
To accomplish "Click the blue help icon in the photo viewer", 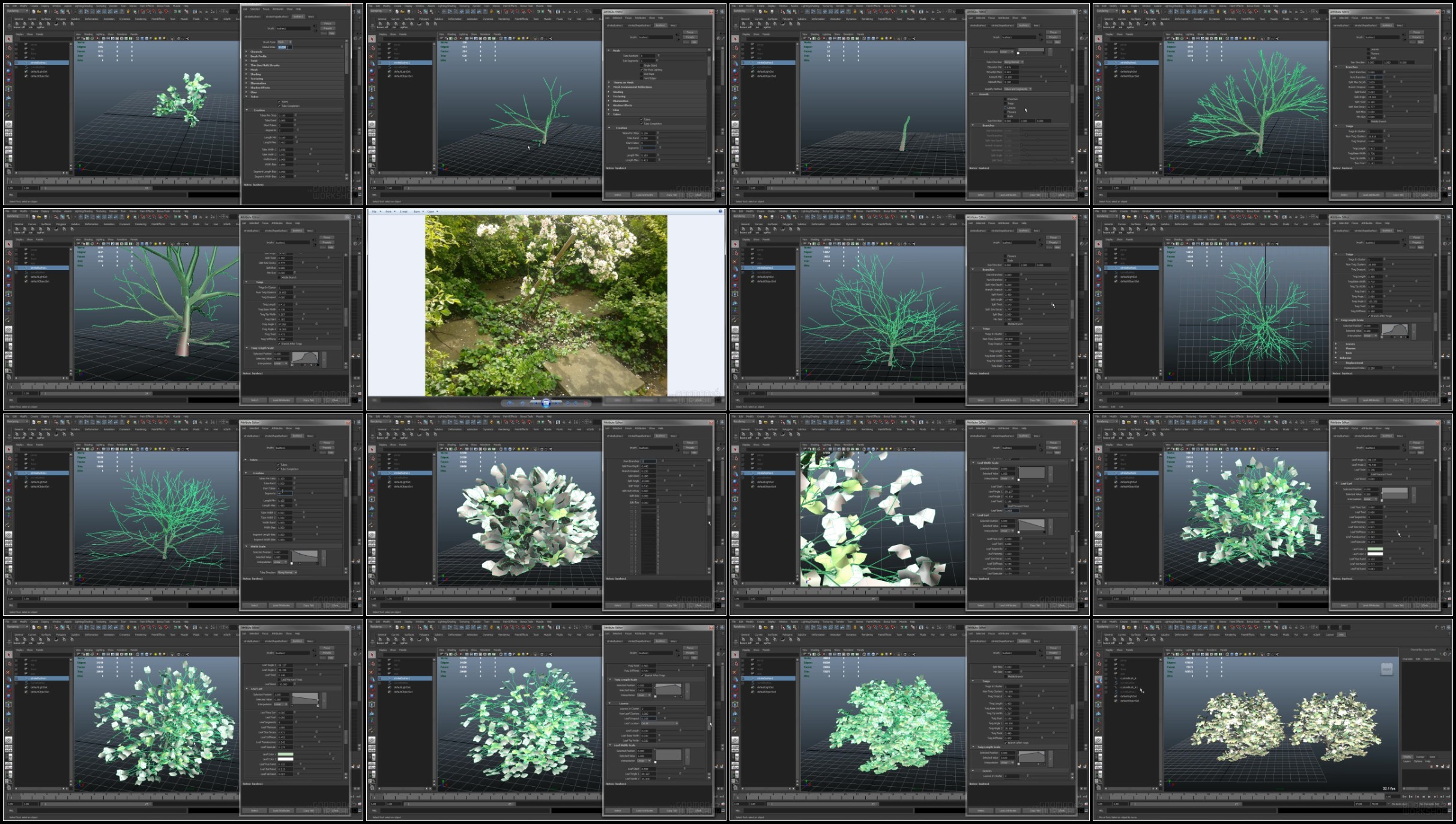I will tap(720, 211).
